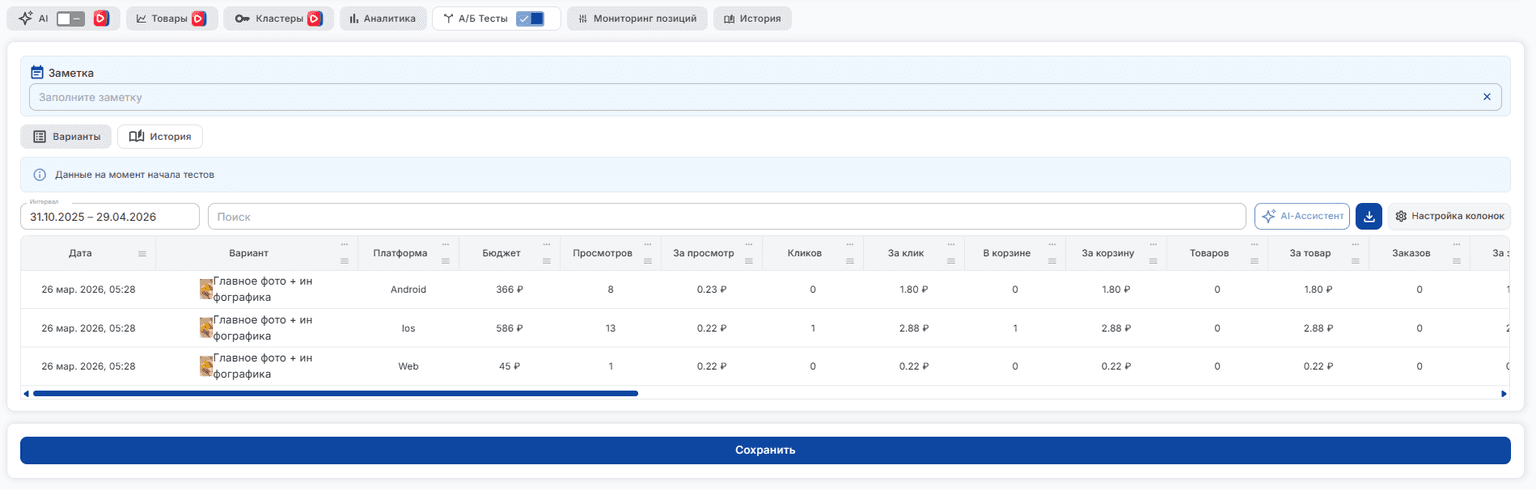Open hamburger menu of the Товаров column
The image size is (1536, 490).
click(1255, 261)
